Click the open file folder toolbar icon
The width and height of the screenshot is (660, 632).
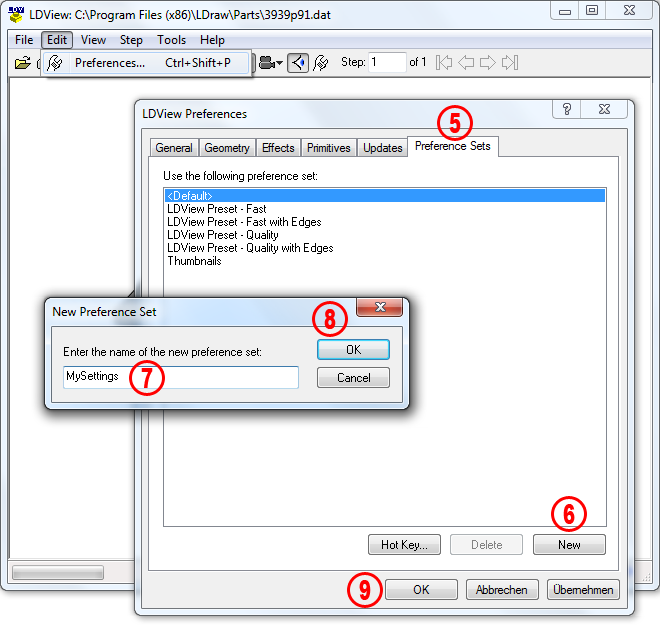[23, 63]
